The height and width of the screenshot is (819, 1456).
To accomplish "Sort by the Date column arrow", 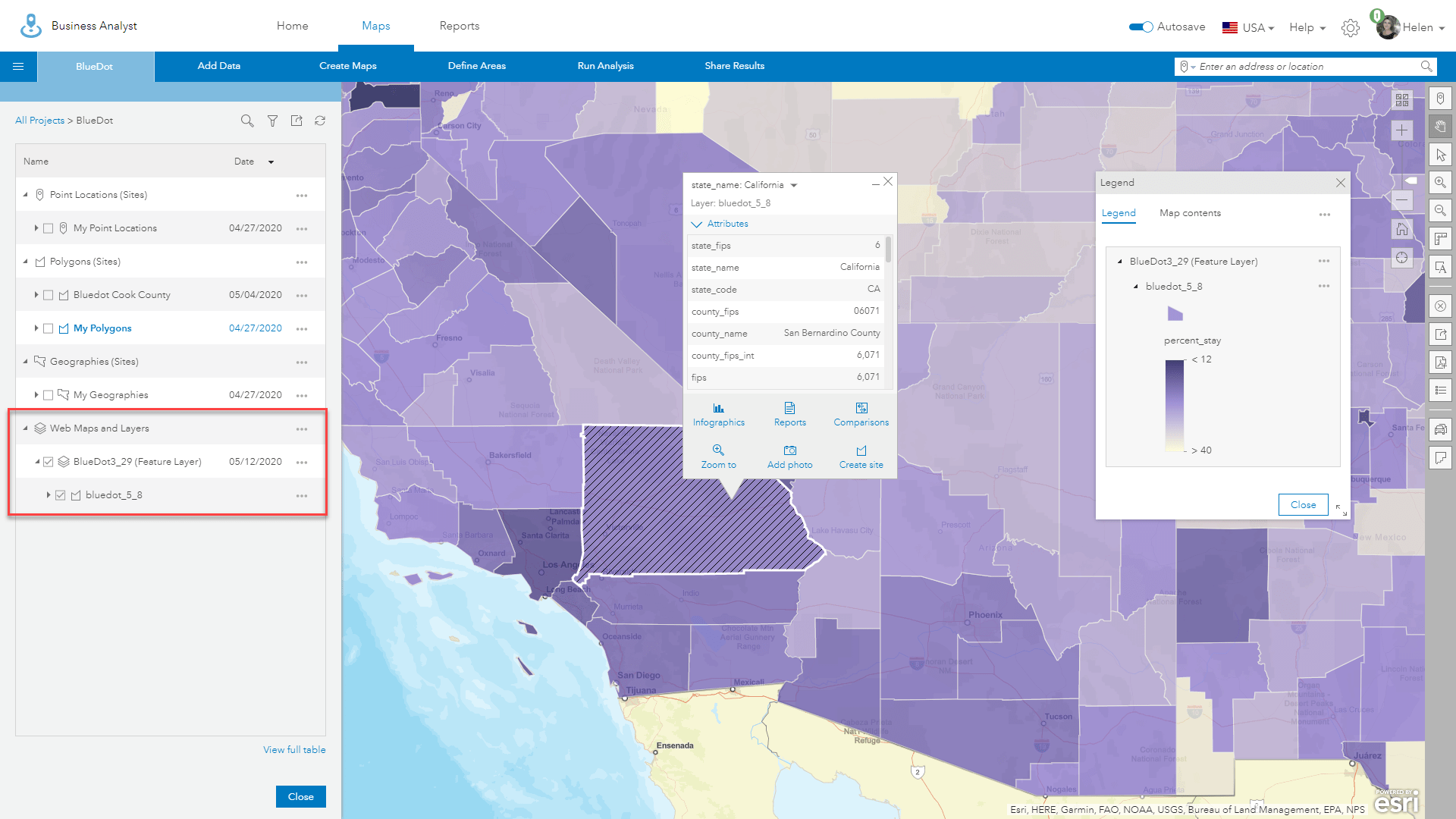I will (271, 162).
